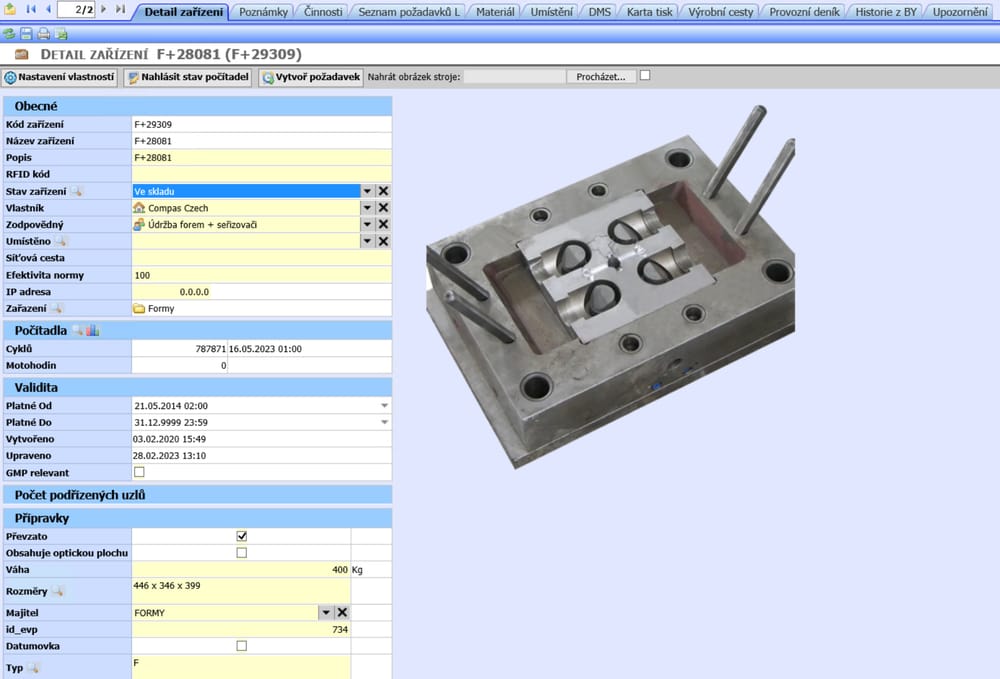1000x679 pixels.
Task: Open Vlastník dropdown
Action: [367, 207]
